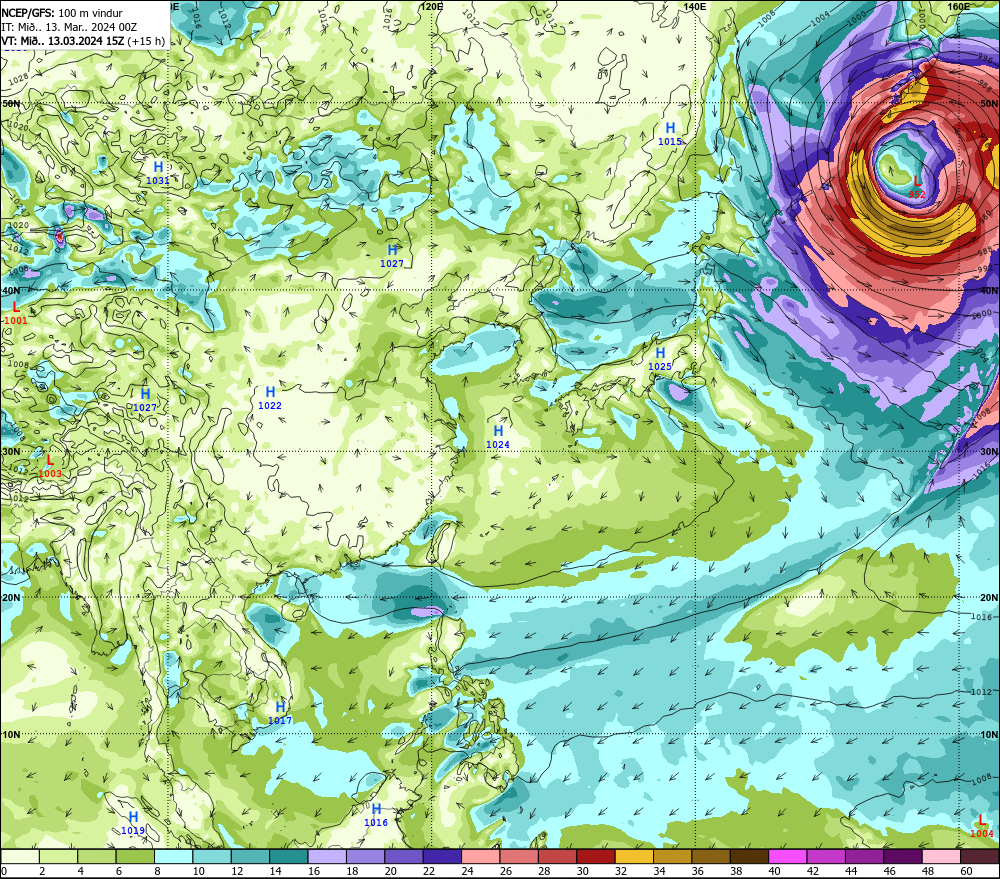Click the valid time '13.03.2024 15Z' text
This screenshot has width=1000, height=879.
(x=86, y=41)
